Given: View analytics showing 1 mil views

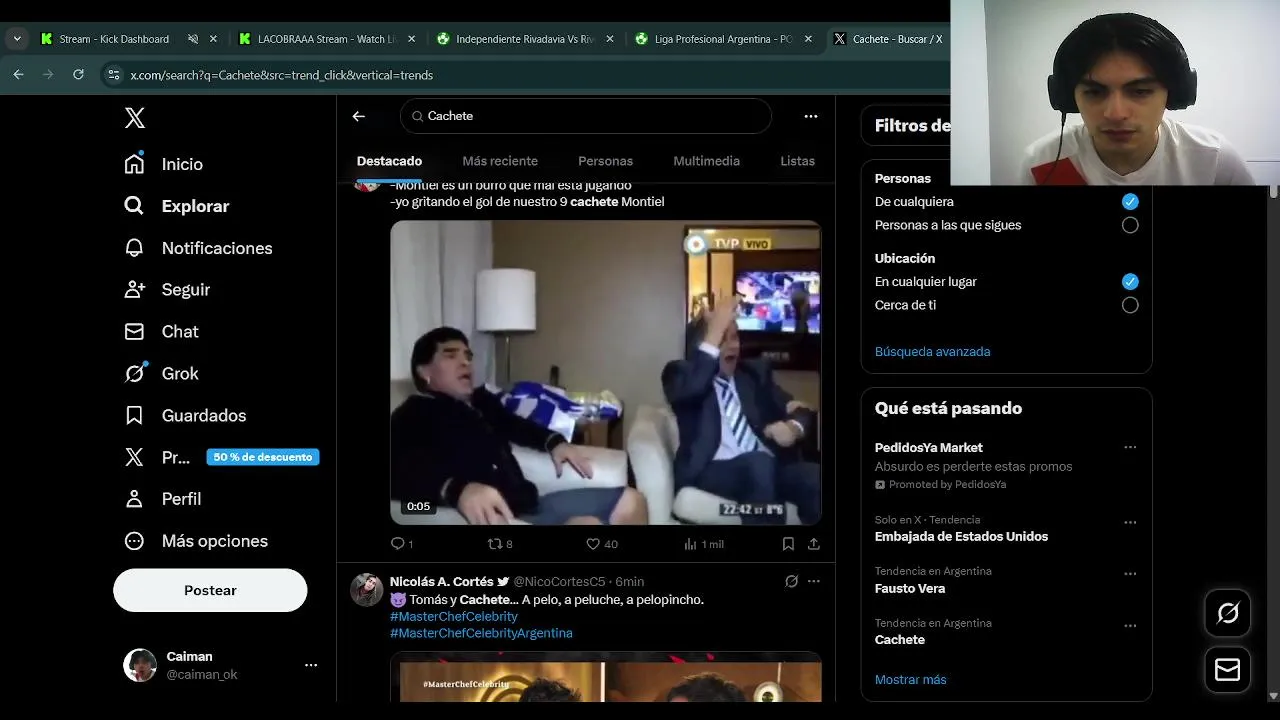Looking at the screenshot, I should coord(703,544).
